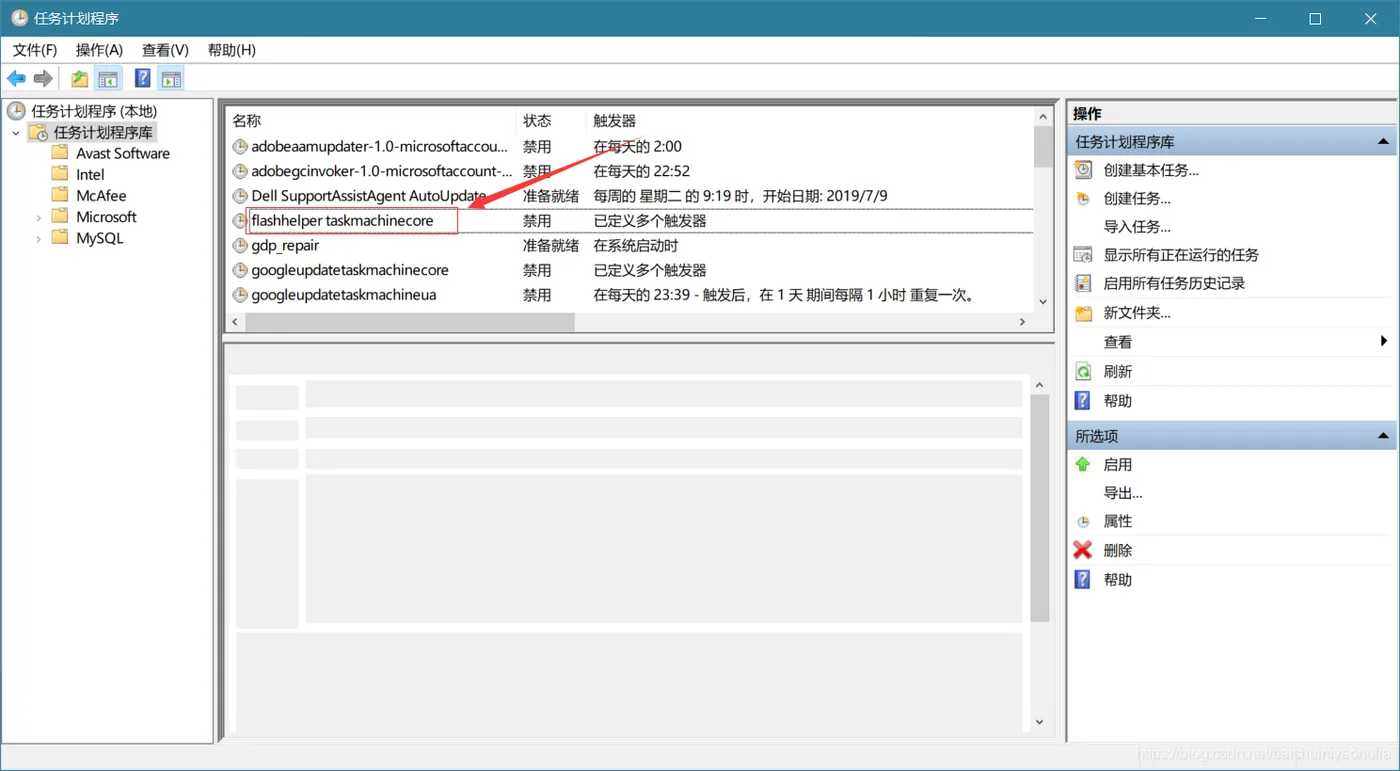Click the clock icon beside googleupdatetaskmachinecore
The image size is (1400, 771).
coord(240,270)
